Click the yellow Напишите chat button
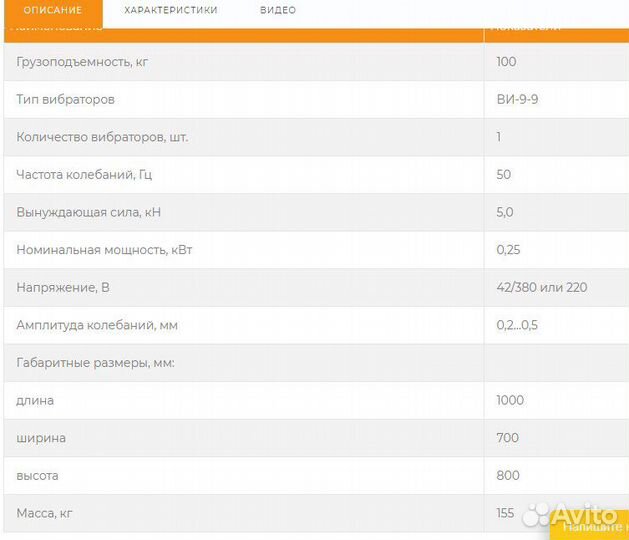Image resolution: width=629 pixels, height=540 pixels. [590, 527]
